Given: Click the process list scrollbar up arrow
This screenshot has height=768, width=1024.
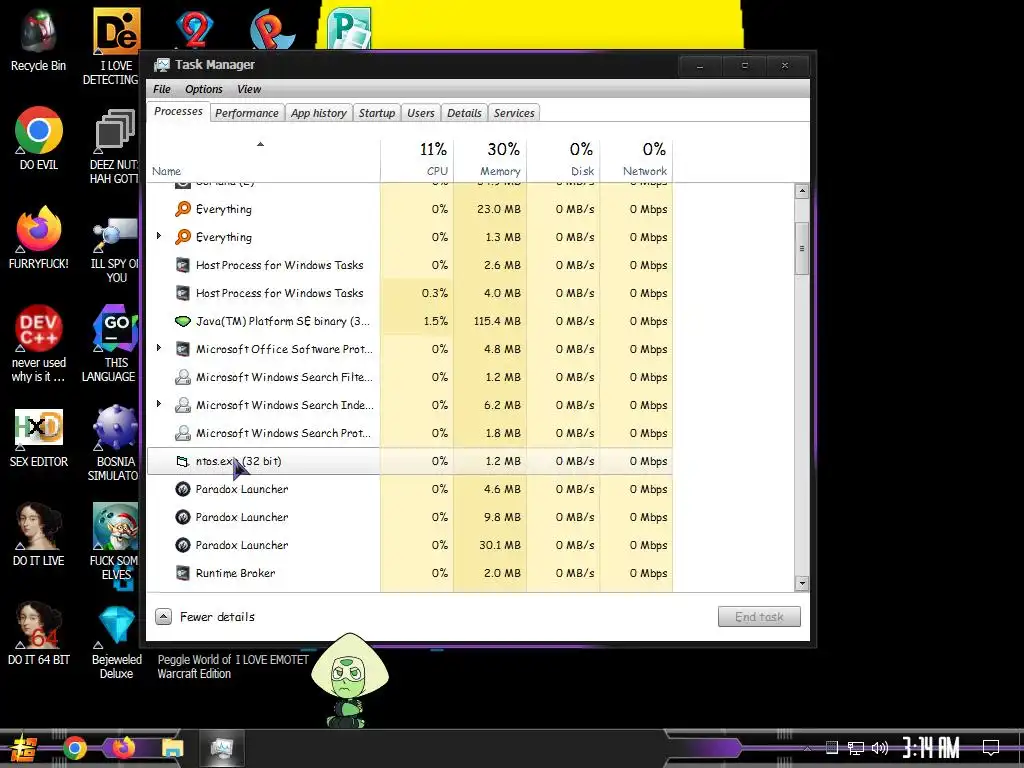Looking at the screenshot, I should coord(802,191).
